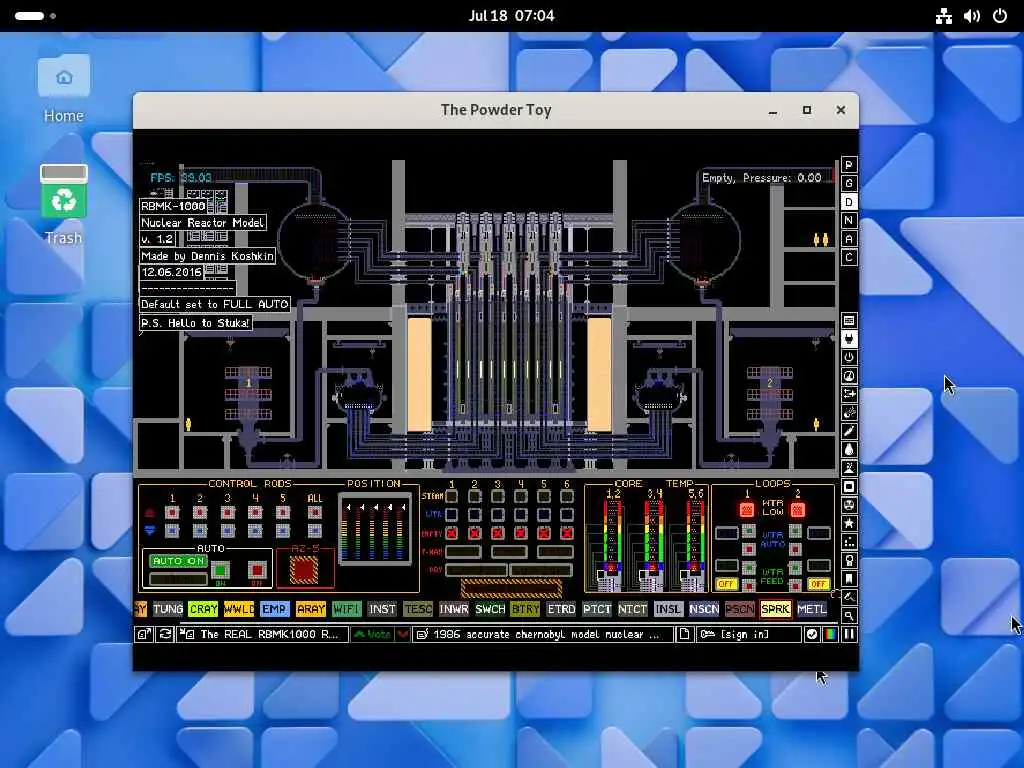The image size is (1024, 768).
Task: Toggle the N Newtonian gravity quick option
Action: pos(849,221)
